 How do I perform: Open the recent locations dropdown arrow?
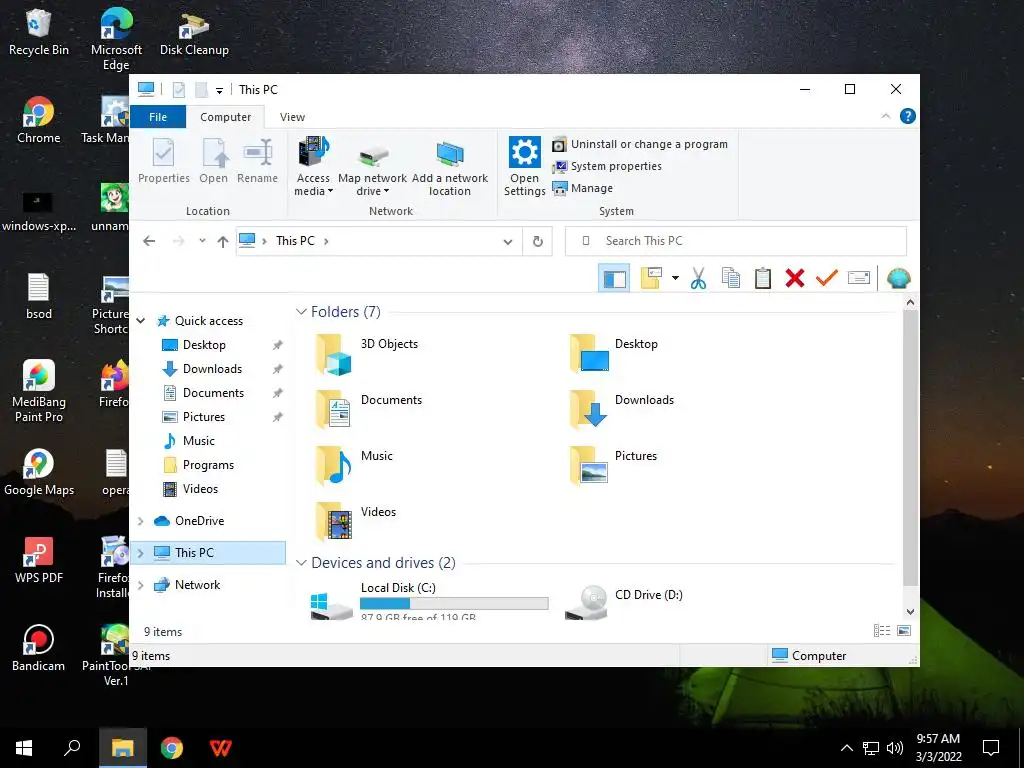tap(202, 241)
